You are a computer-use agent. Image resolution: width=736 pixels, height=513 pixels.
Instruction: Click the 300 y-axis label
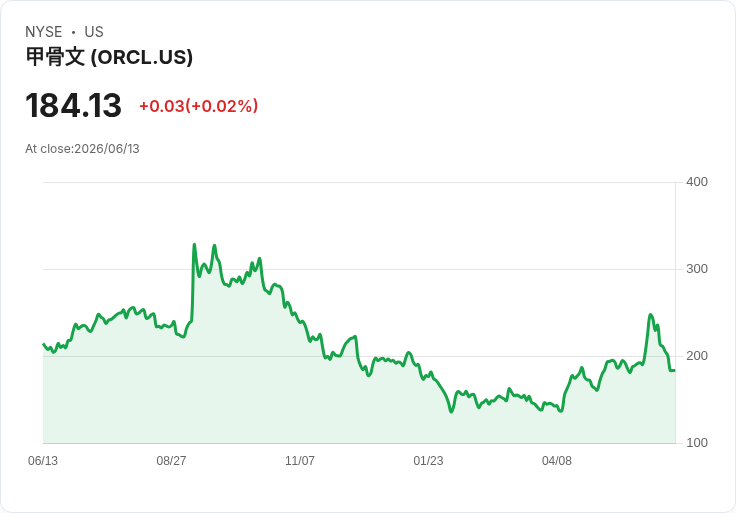(697, 269)
